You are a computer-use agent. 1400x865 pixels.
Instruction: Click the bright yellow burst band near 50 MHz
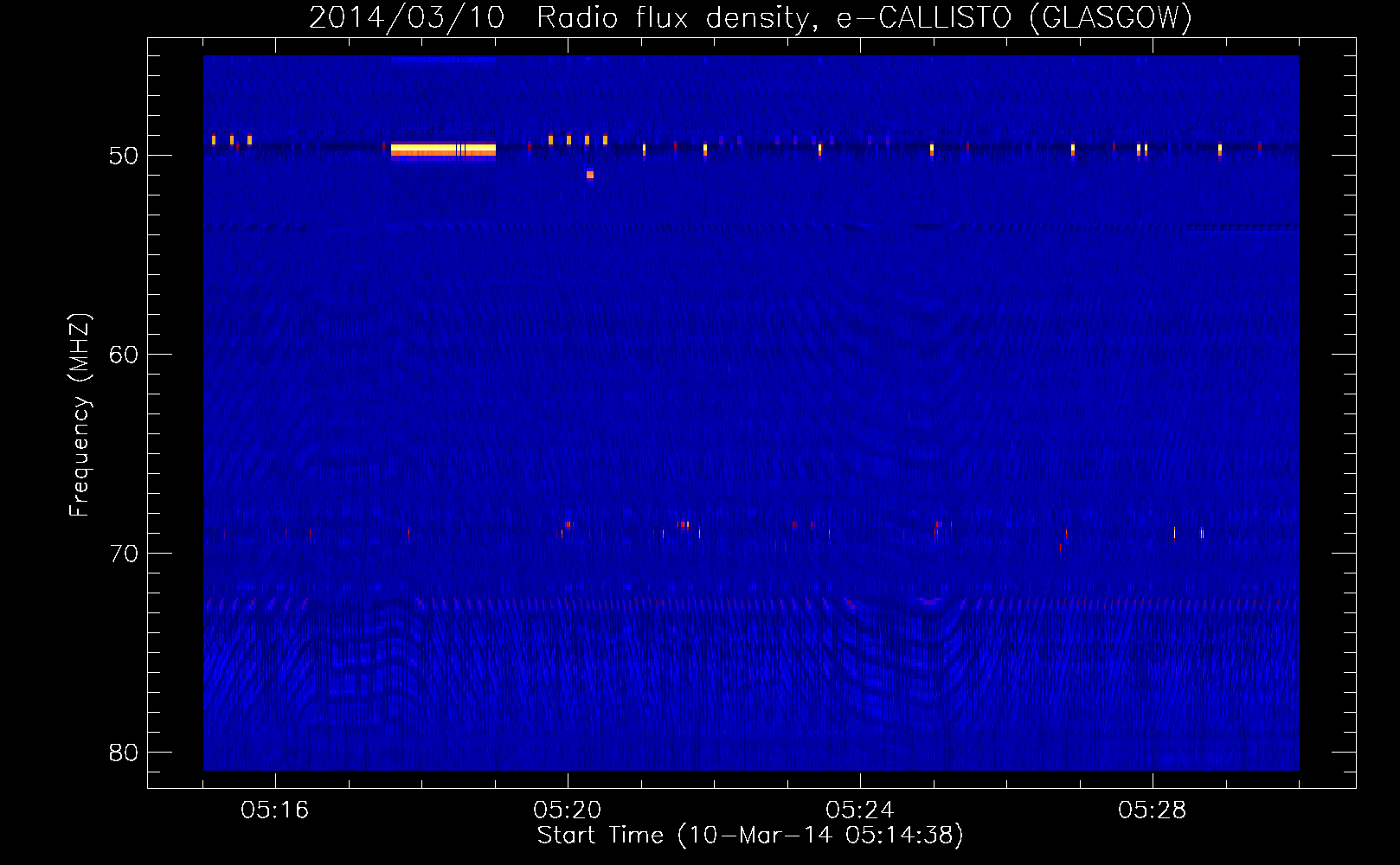(443, 151)
